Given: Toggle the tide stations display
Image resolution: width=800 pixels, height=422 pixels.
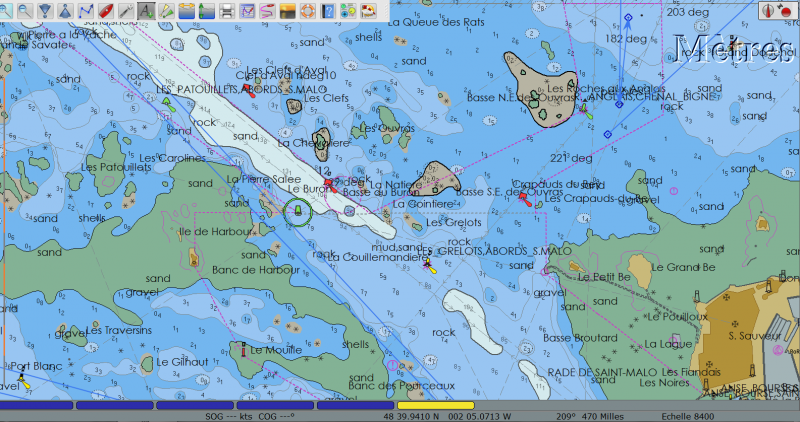Looking at the screenshot, I should (187, 10).
